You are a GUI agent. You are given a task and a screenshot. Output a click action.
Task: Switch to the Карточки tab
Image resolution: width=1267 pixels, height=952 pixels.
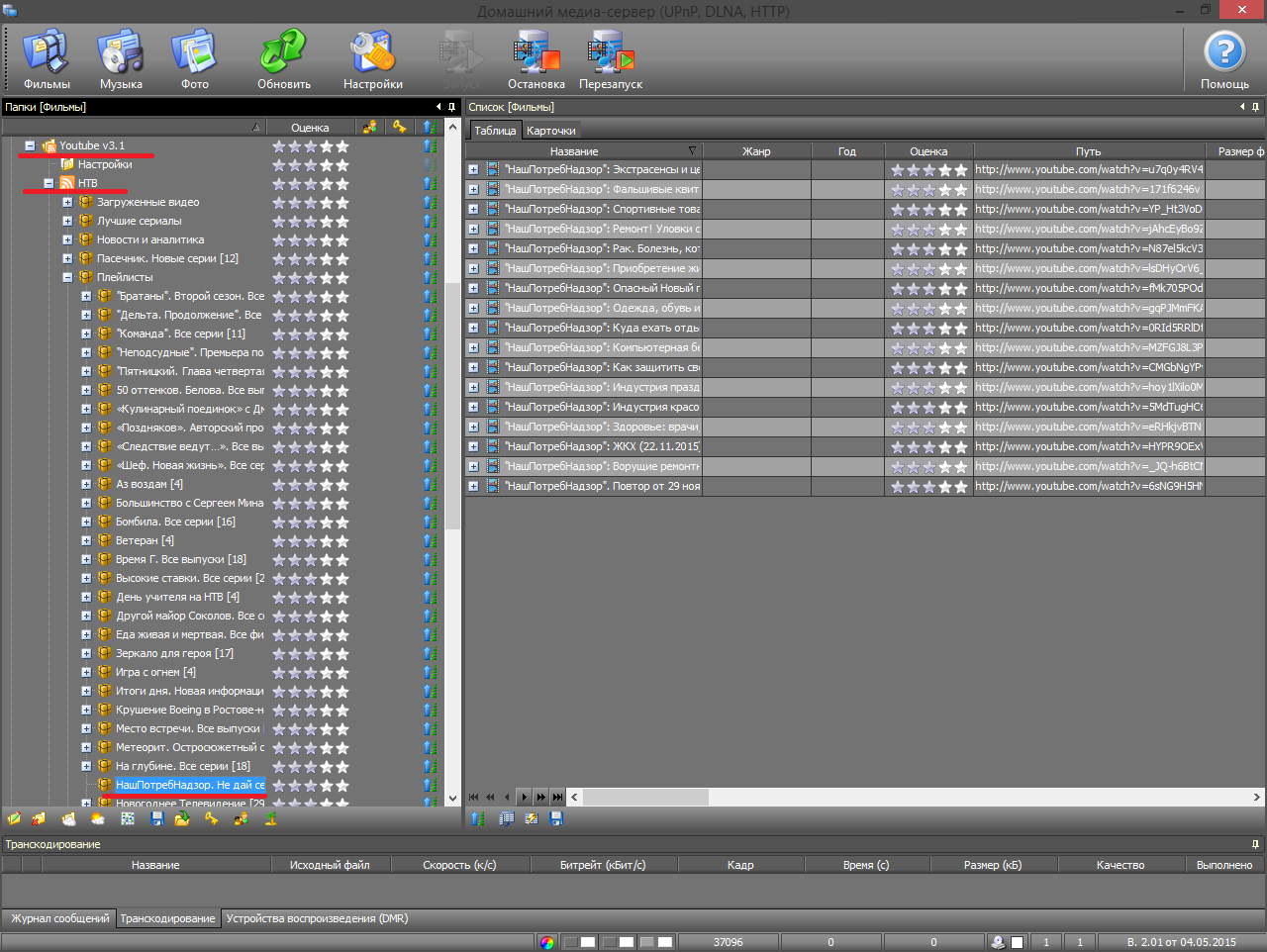pyautogui.click(x=551, y=131)
